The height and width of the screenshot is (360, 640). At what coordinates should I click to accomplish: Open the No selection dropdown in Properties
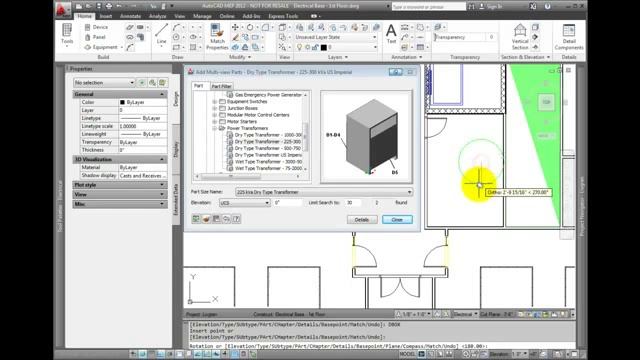point(104,83)
